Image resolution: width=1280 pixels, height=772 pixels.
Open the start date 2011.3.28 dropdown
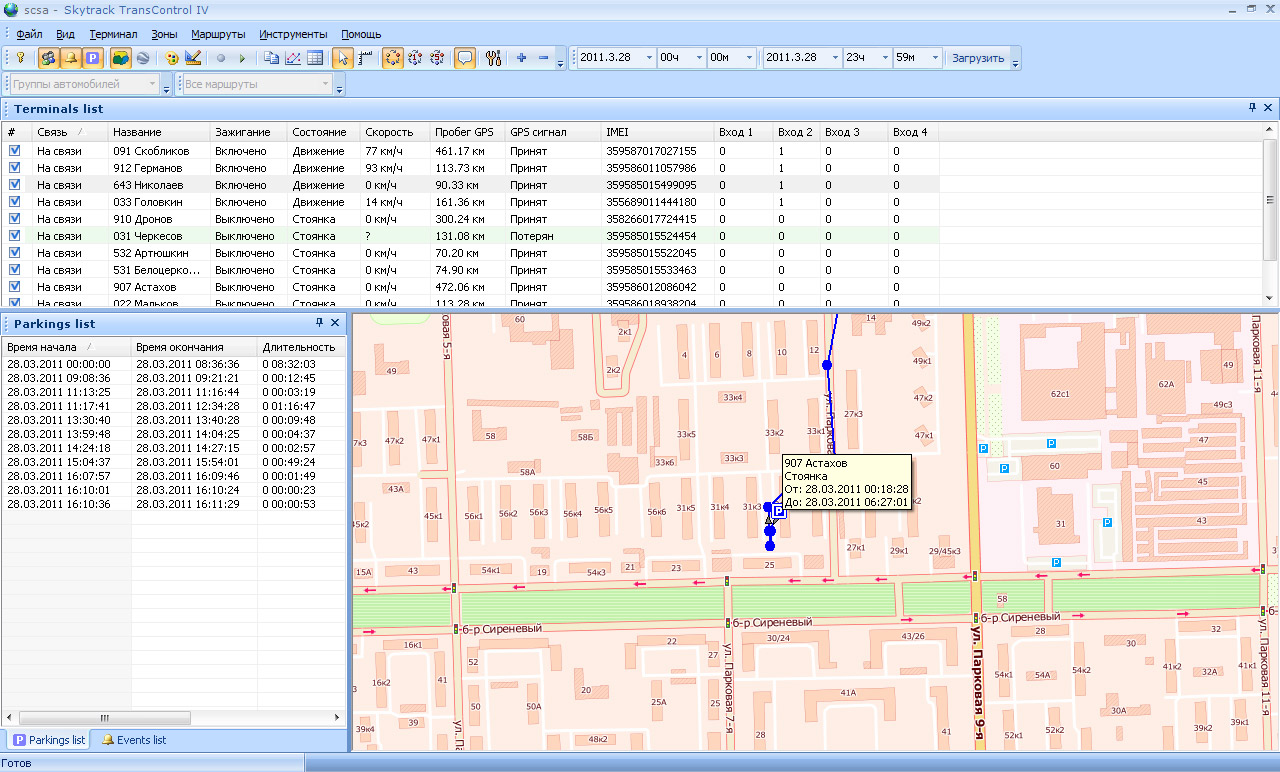click(648, 58)
